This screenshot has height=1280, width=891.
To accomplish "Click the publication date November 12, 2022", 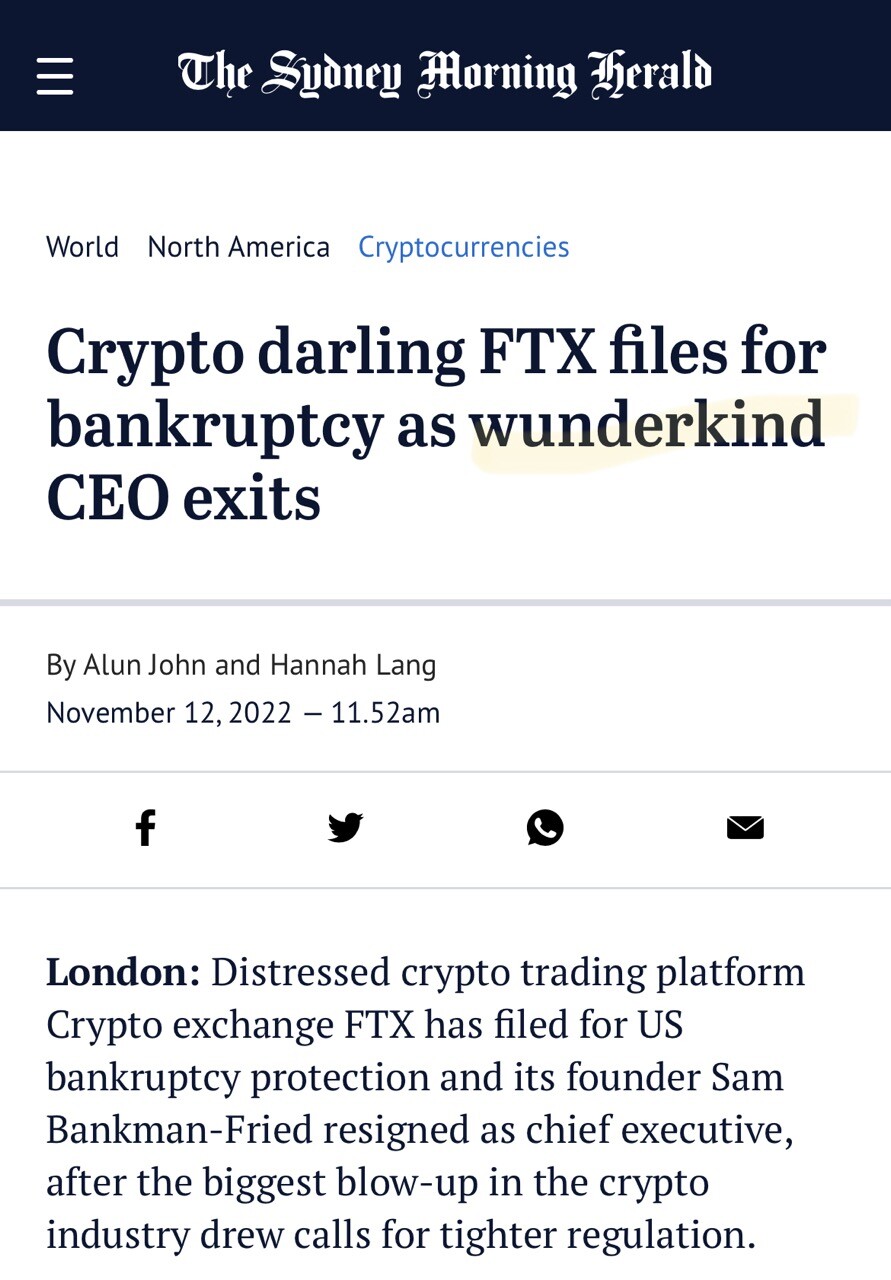I will pos(169,713).
